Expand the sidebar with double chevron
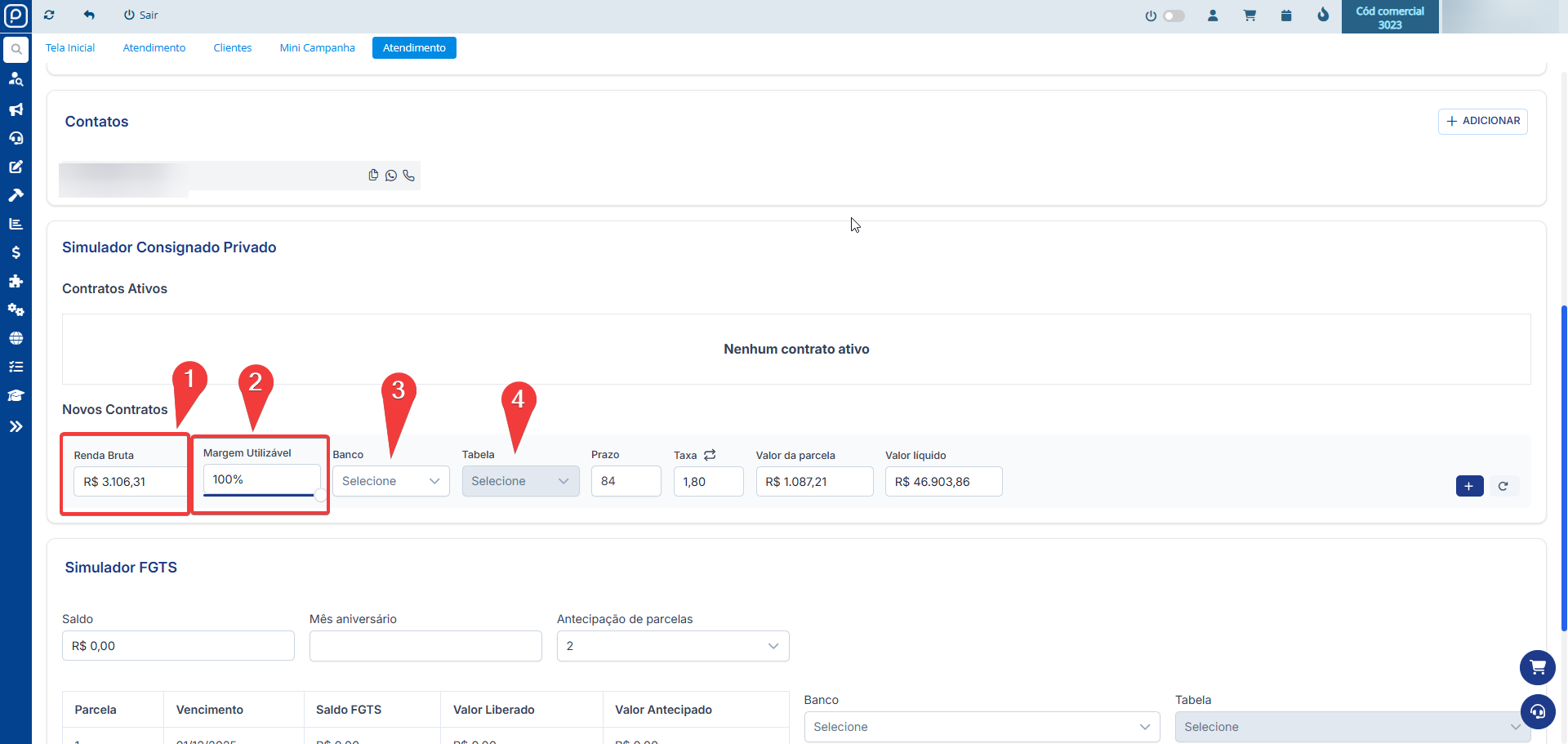 pyautogui.click(x=16, y=426)
